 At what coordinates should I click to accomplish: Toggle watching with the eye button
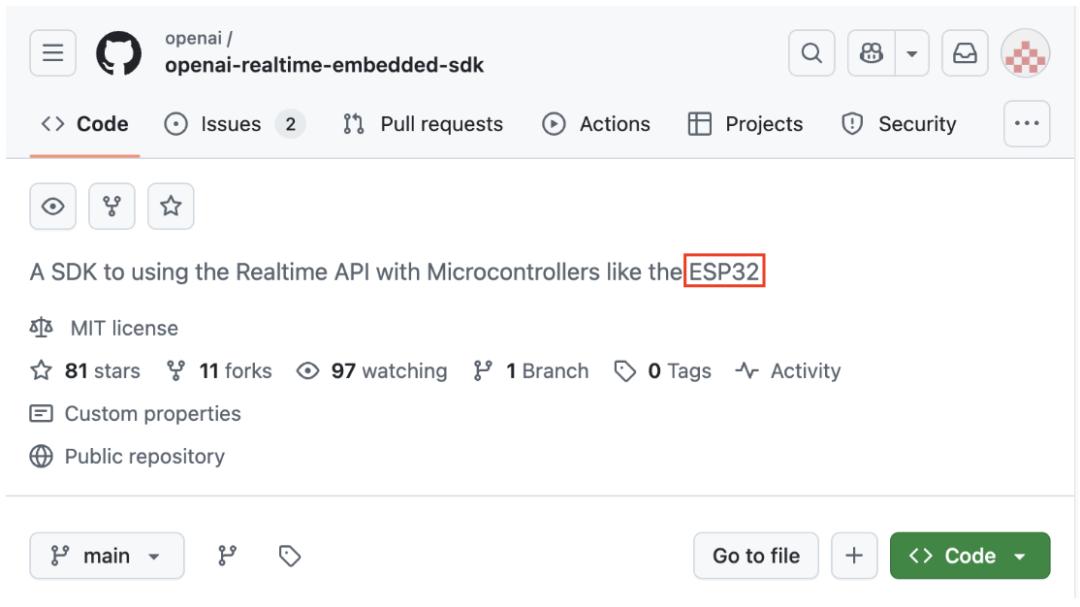[x=54, y=207]
